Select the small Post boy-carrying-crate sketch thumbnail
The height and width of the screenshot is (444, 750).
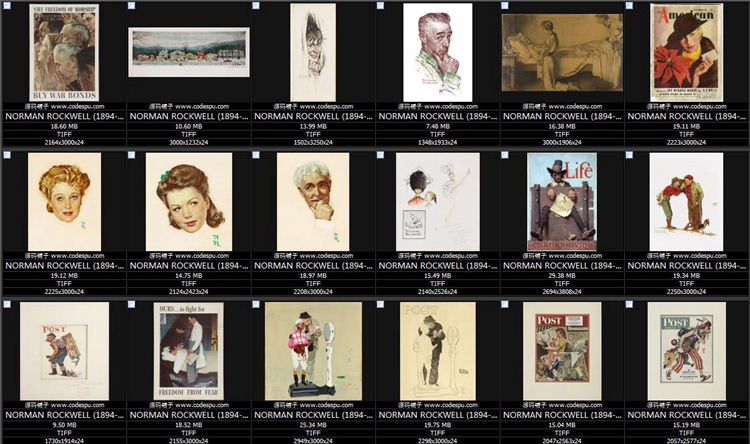tap(65, 351)
